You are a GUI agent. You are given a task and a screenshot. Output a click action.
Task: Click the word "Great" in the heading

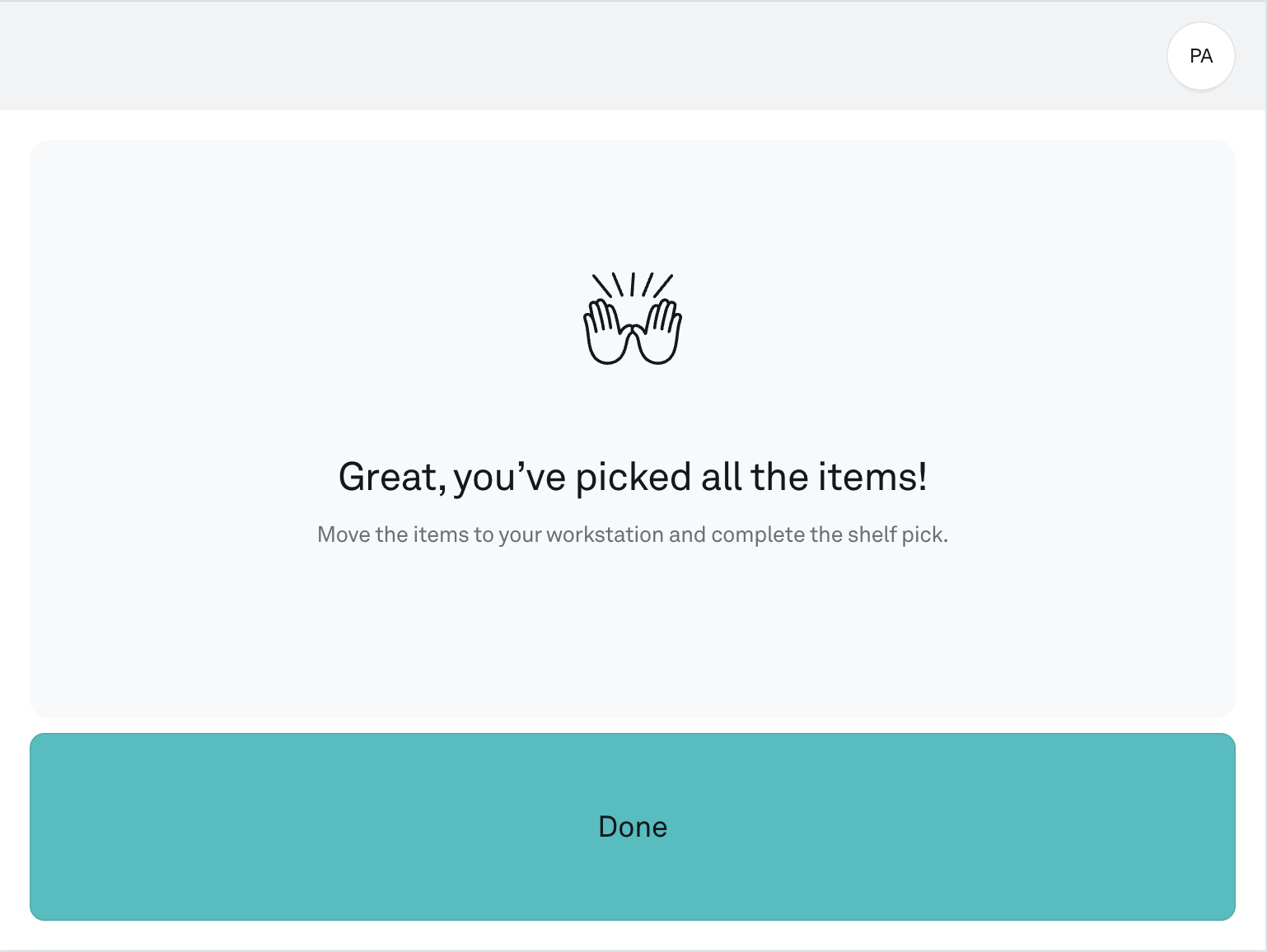pos(386,478)
